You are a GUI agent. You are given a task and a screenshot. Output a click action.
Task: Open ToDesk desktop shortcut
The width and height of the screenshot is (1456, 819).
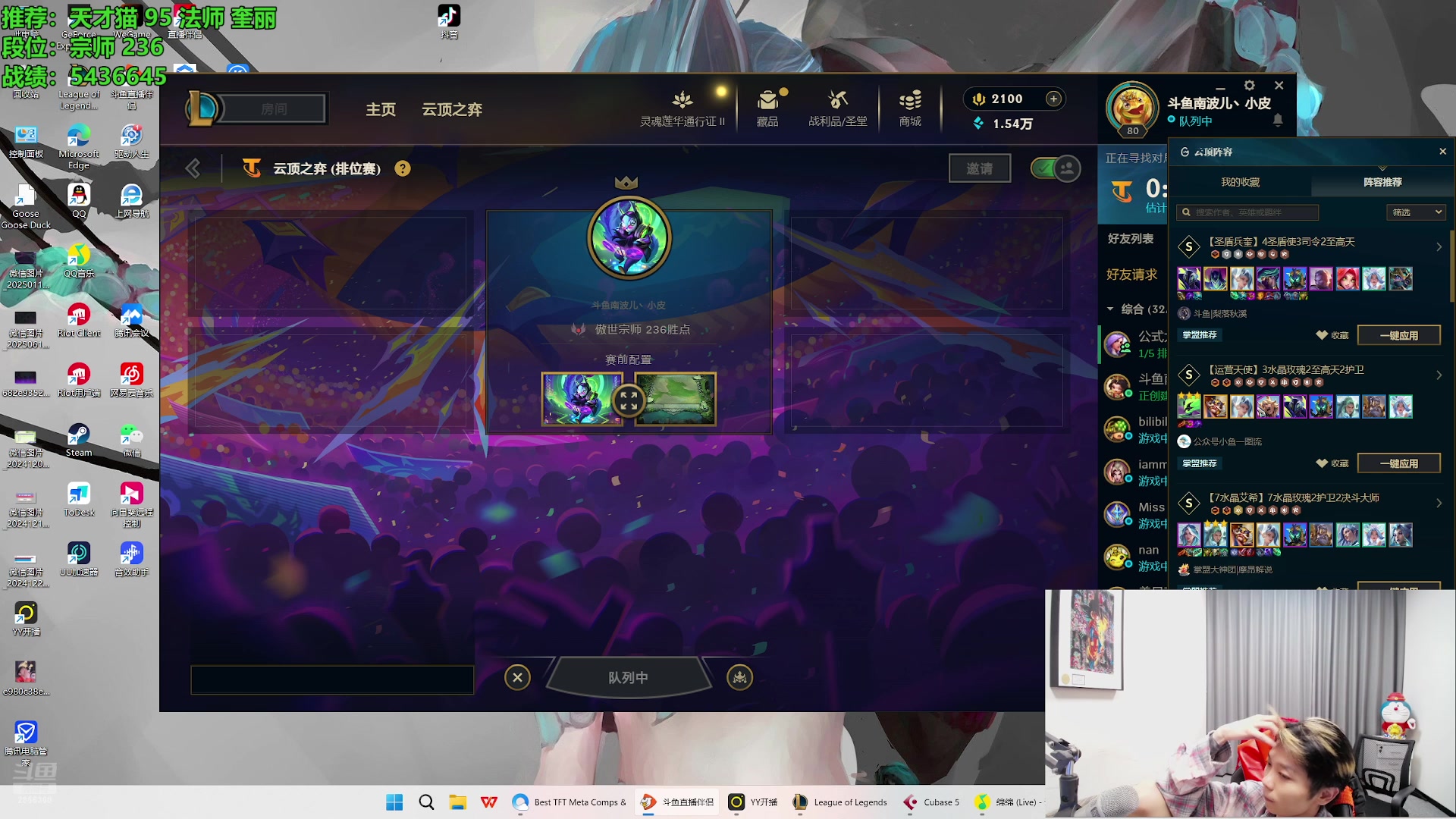pos(79,500)
